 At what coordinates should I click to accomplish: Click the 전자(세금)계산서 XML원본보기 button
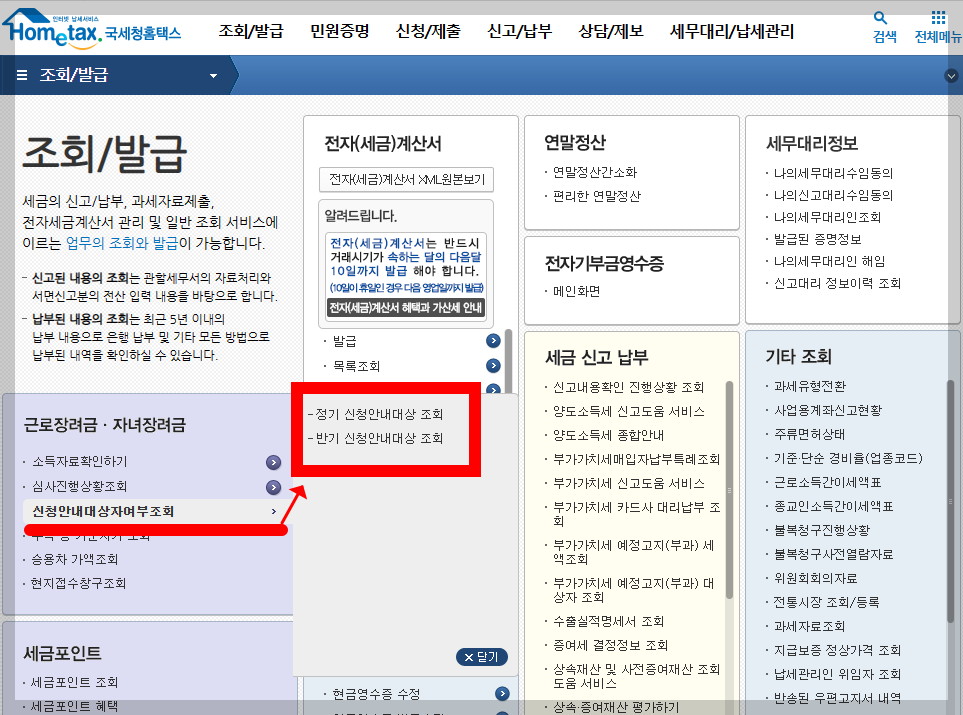coord(405,180)
